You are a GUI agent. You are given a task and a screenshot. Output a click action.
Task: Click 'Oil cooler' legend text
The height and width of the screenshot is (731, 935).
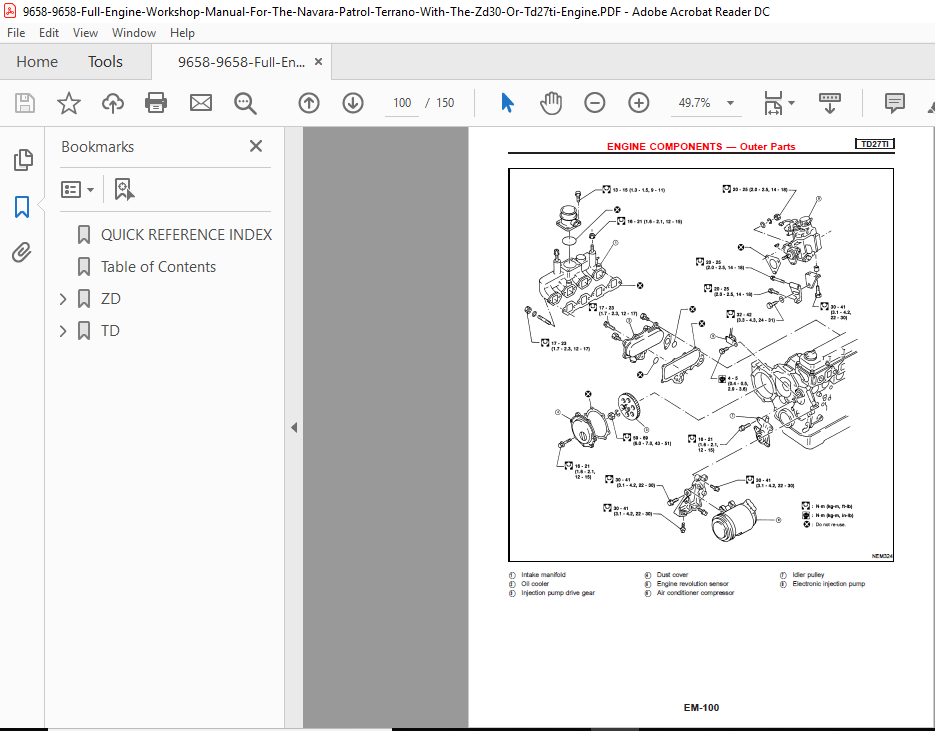535,584
